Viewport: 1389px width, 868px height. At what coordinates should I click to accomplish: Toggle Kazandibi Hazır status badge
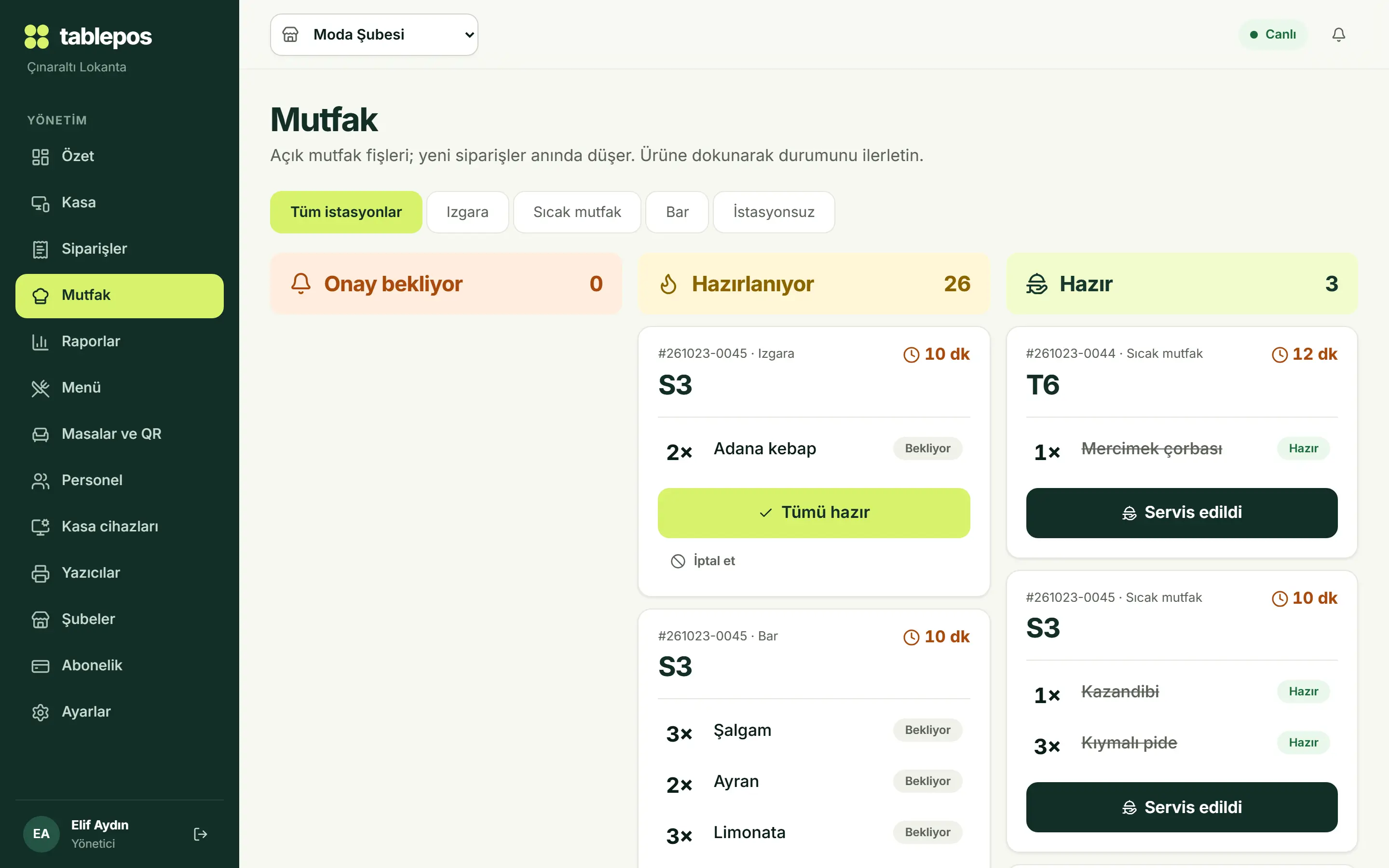pyautogui.click(x=1304, y=692)
